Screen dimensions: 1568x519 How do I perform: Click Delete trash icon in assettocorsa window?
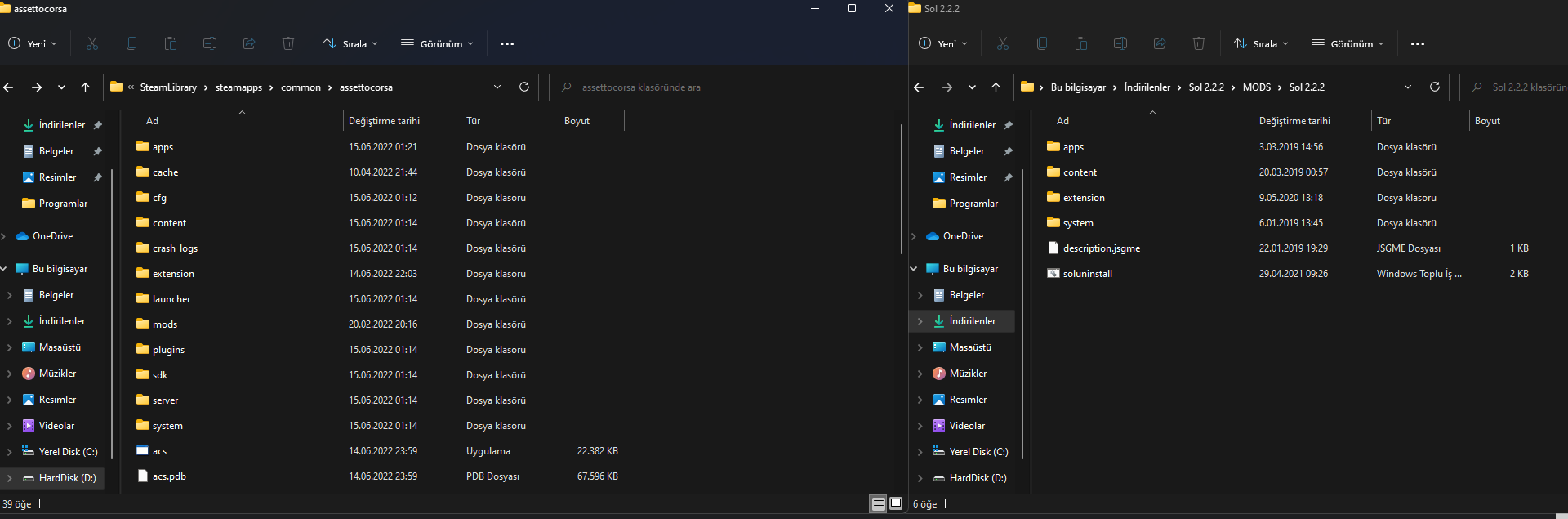click(288, 43)
